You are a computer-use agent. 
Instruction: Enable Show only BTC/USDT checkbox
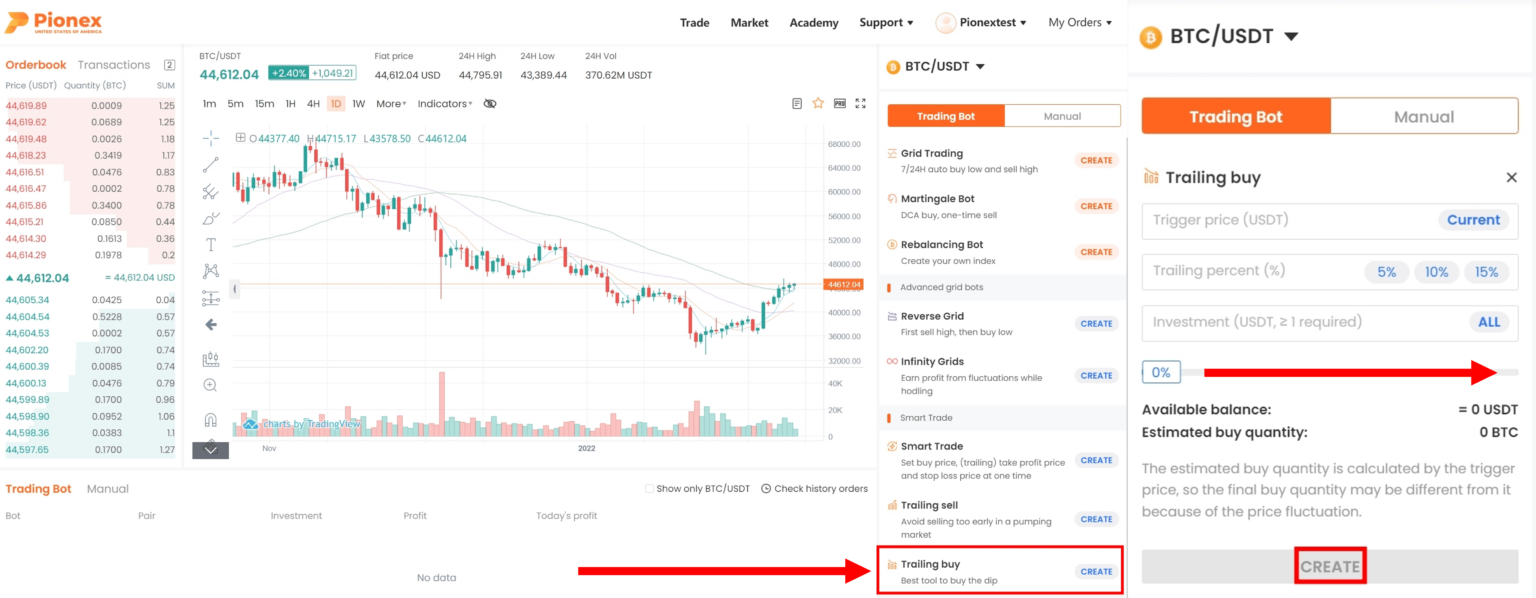(649, 488)
